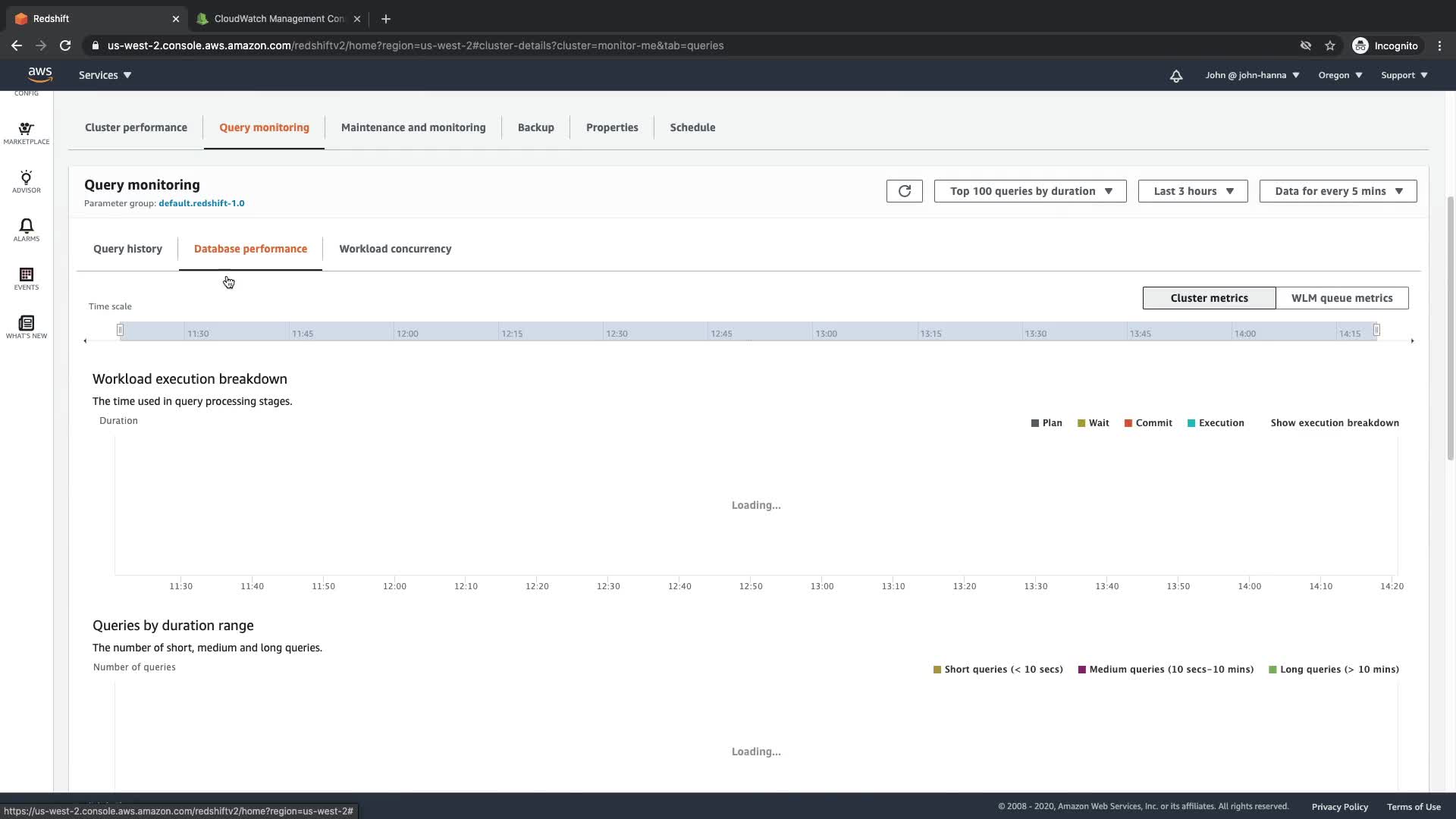Switch to WLM queue metrics
The image size is (1456, 819).
[x=1341, y=298]
